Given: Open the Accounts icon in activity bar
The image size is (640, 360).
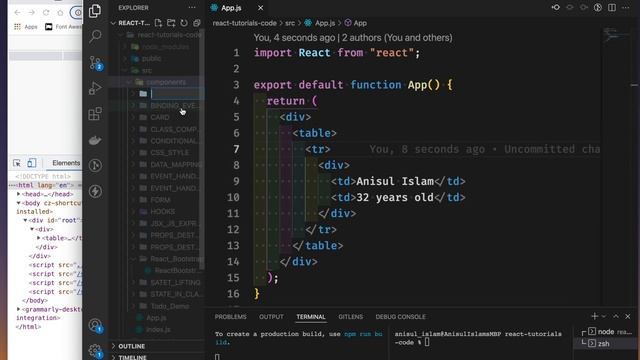Looking at the screenshot, I should [96, 325].
